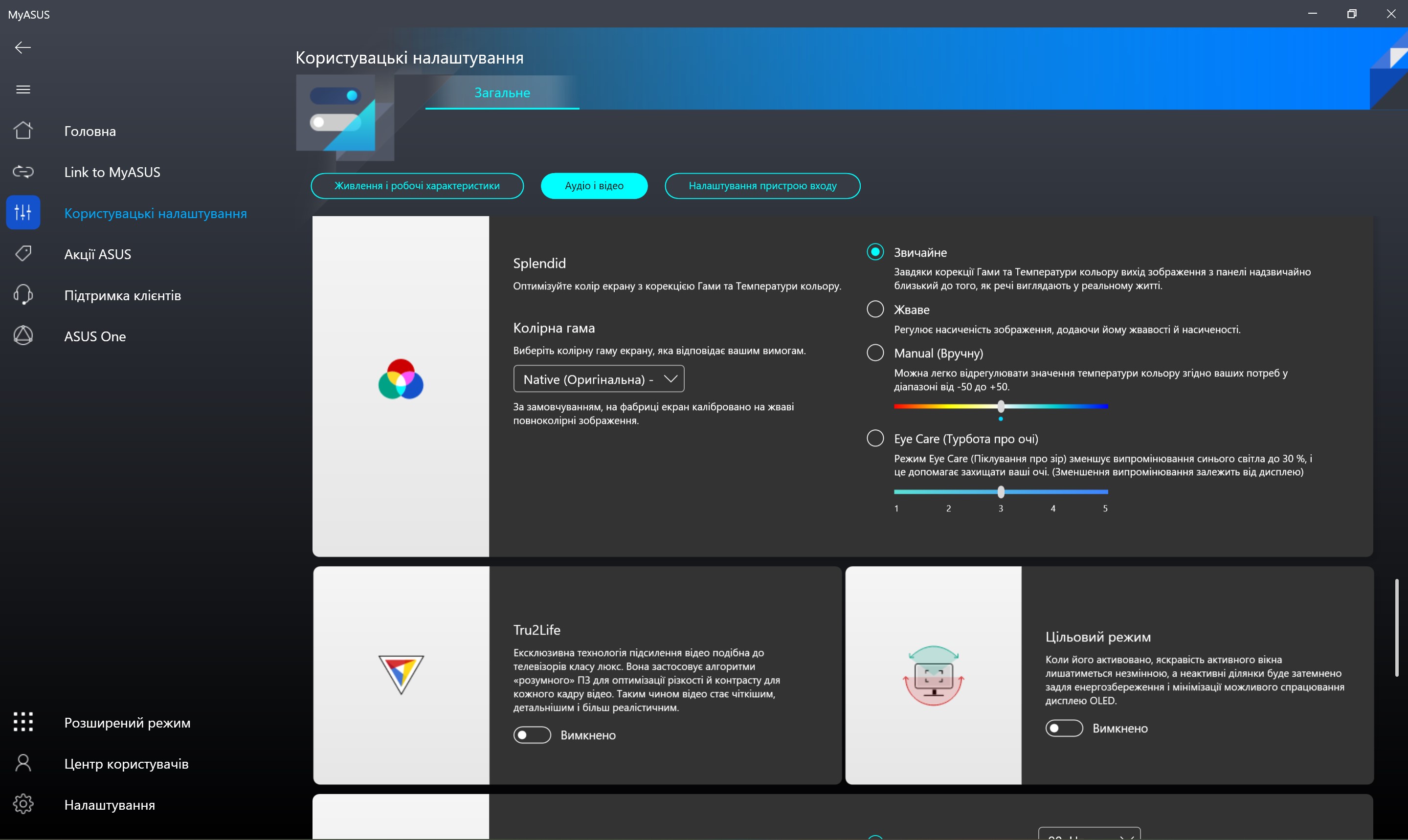1408x840 pixels.
Task: Click Живлення і робочі характеристики button
Action: click(417, 186)
